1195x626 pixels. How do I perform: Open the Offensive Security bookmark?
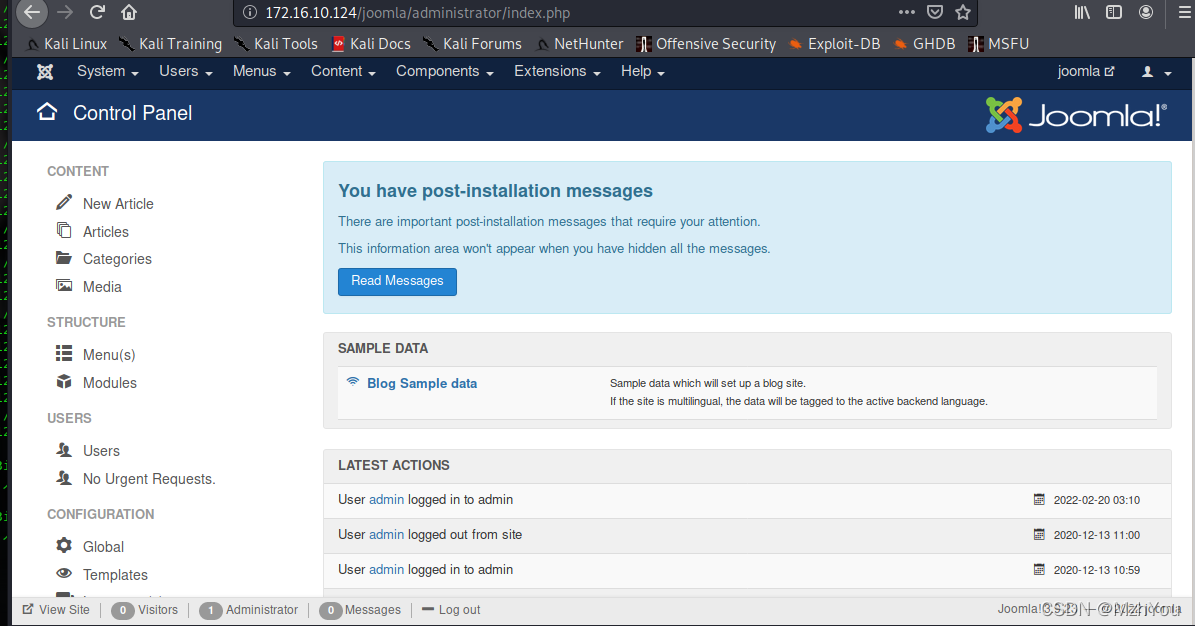[x=706, y=44]
